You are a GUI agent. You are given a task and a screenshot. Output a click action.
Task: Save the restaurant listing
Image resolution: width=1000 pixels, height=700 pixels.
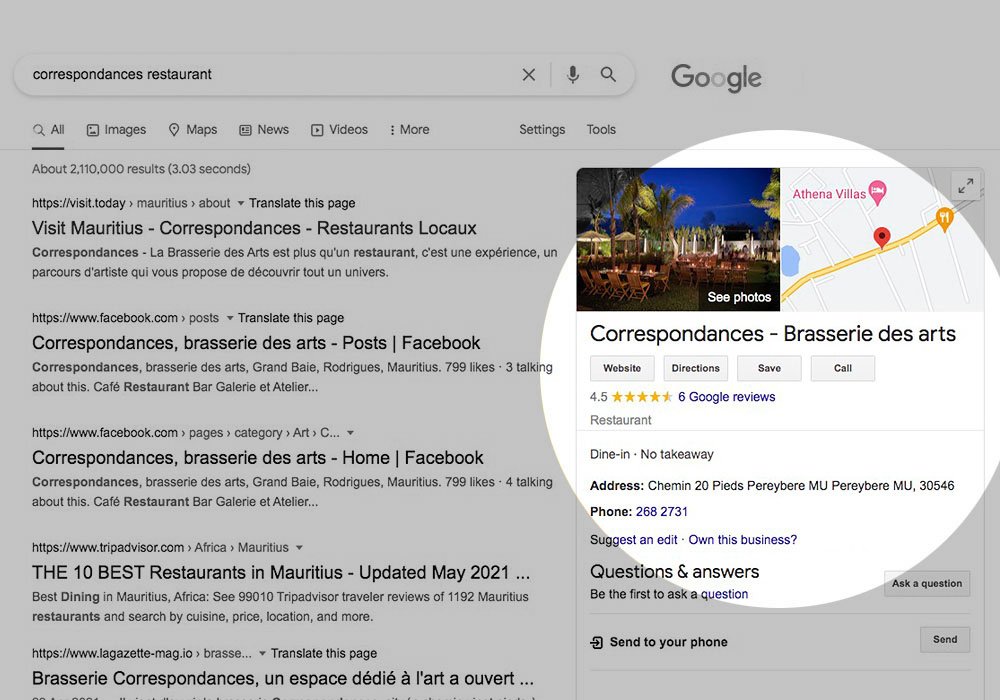pos(769,368)
